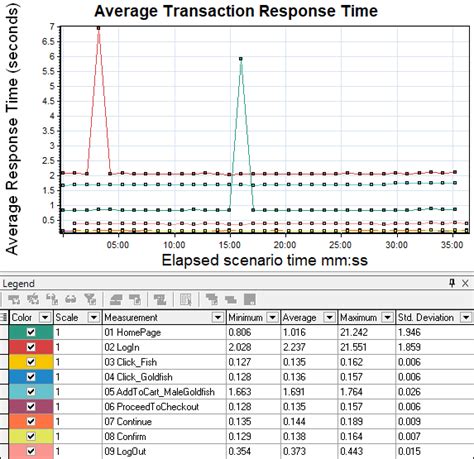Screen dimensions: 474x459
Task: Click the Average column header label
Action: [x=299, y=317]
